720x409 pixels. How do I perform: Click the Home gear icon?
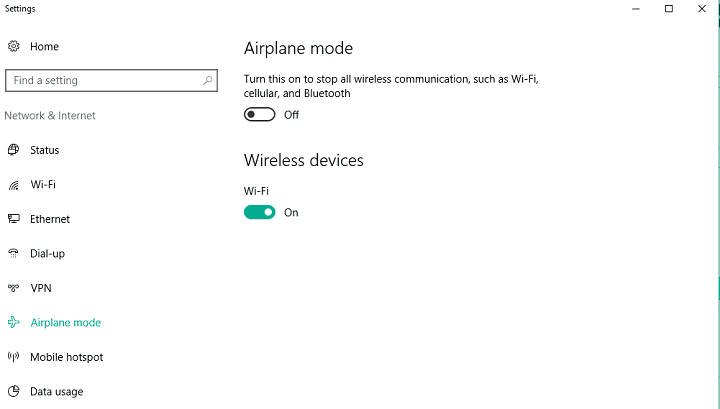pyautogui.click(x=14, y=46)
